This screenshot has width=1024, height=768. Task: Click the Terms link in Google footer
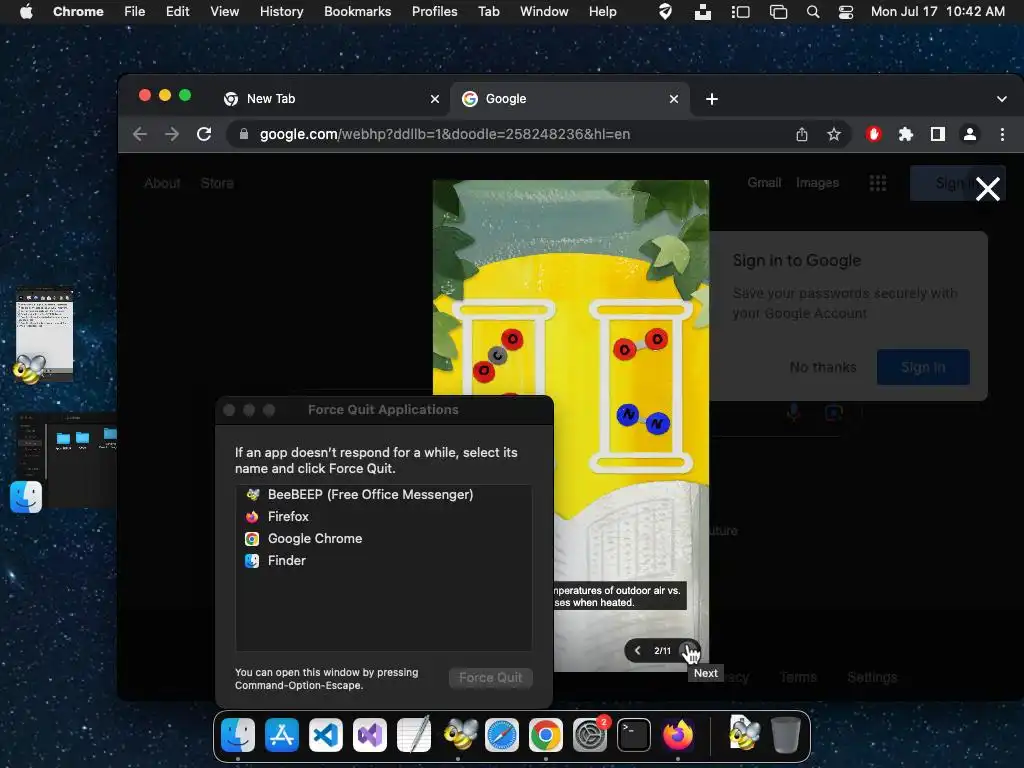(x=797, y=677)
